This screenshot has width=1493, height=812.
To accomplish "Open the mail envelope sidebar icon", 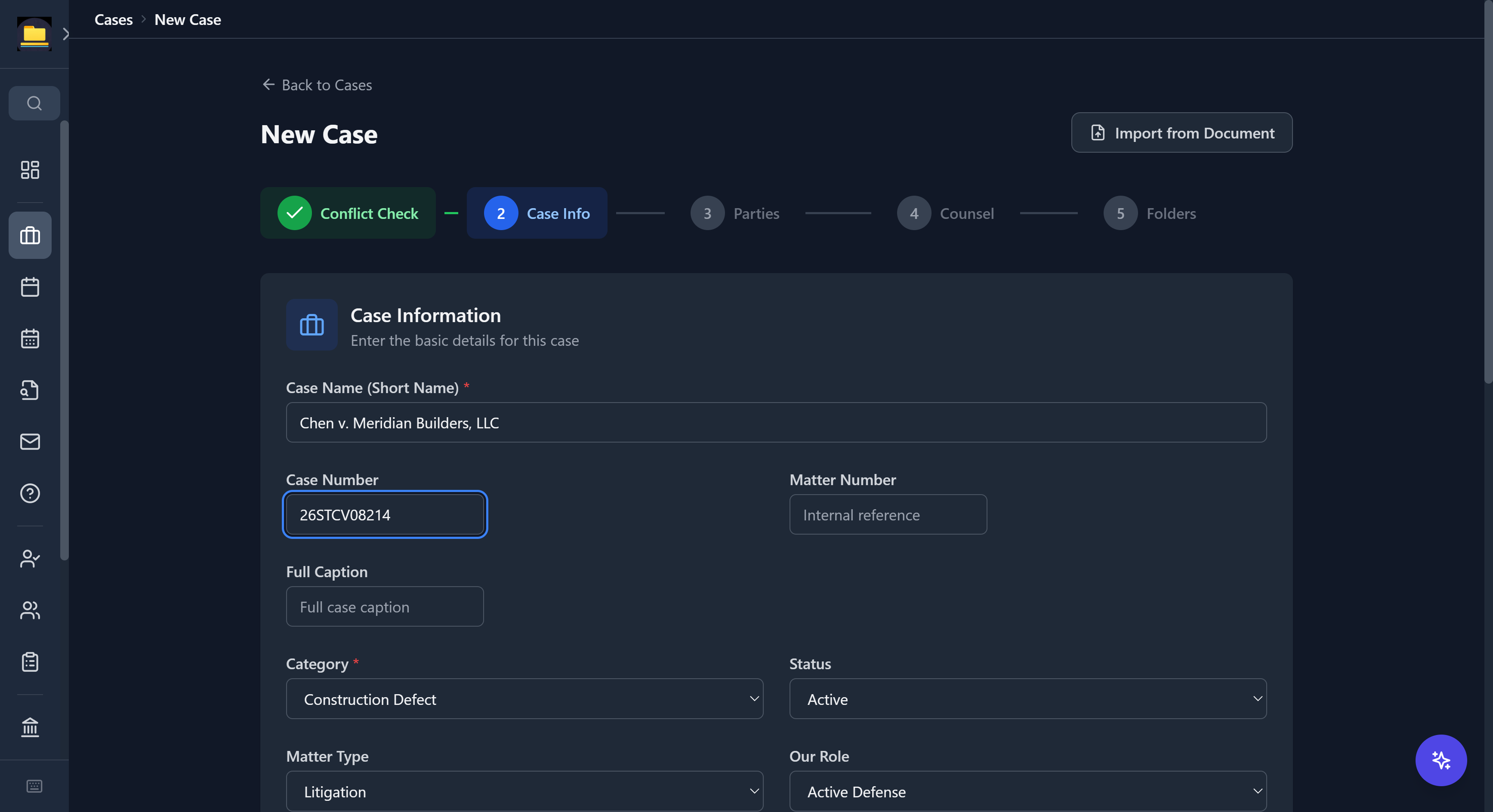I will pos(30,442).
